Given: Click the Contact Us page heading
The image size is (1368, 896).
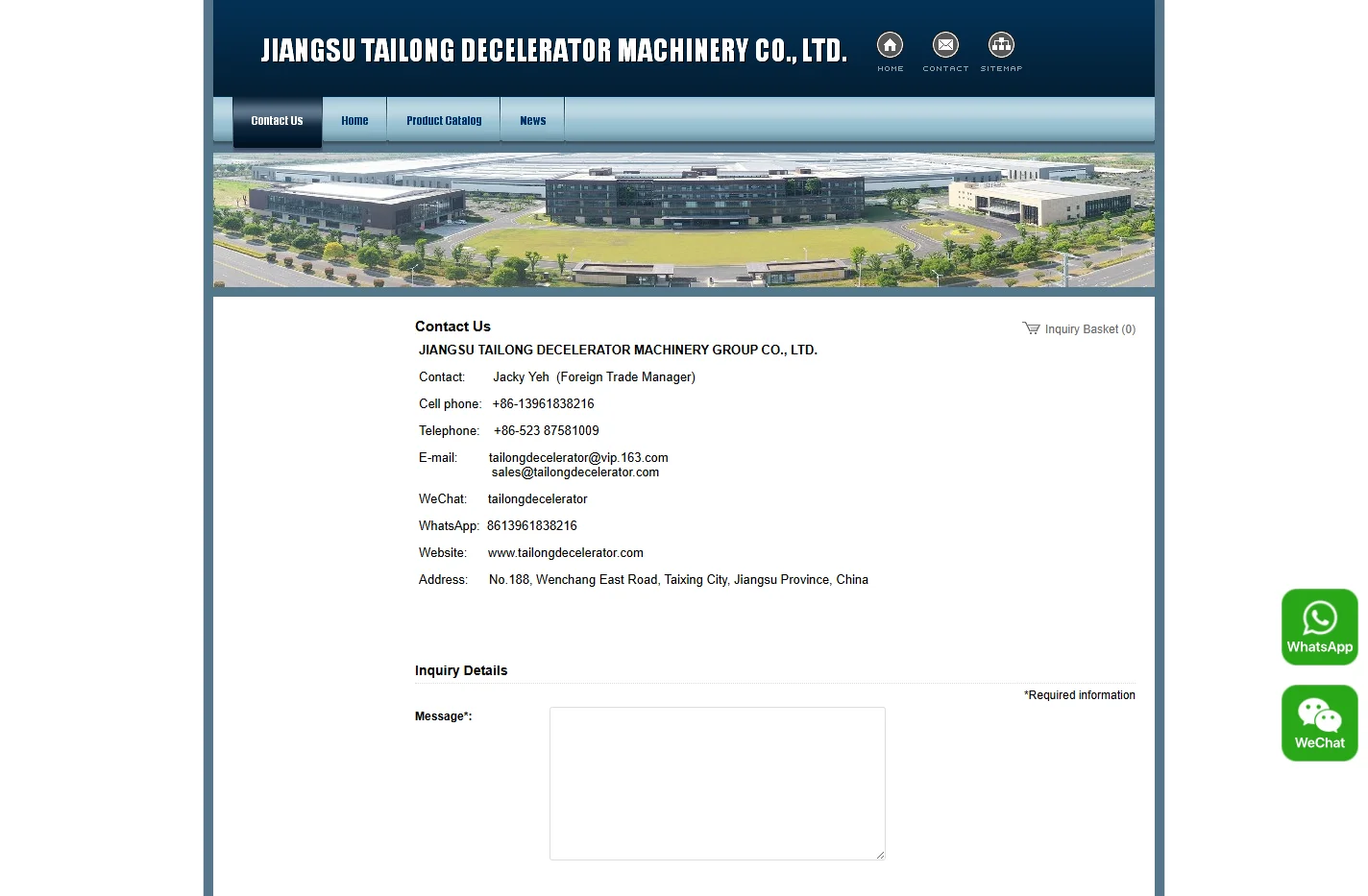Looking at the screenshot, I should (452, 327).
